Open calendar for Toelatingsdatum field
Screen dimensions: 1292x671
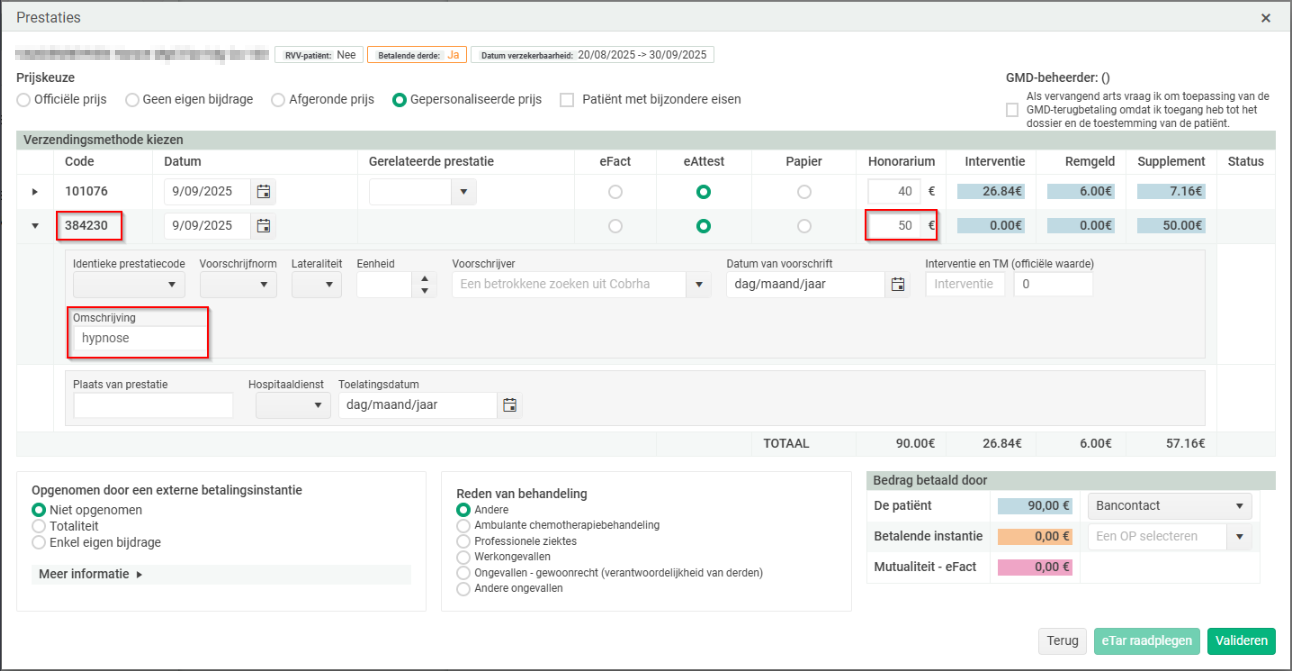tap(510, 405)
